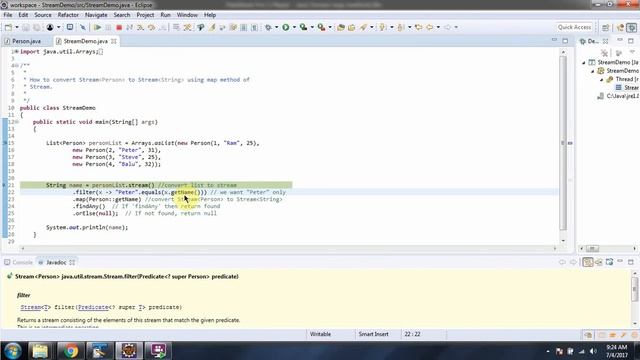
Task: Click the Quick Access search field
Action: pos(574,27)
